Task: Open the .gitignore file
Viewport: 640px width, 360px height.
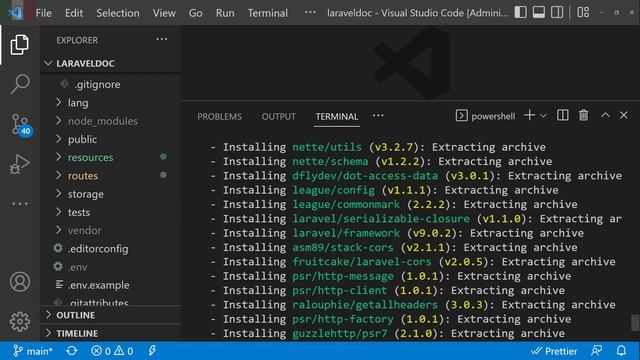Action: (x=110, y=84)
